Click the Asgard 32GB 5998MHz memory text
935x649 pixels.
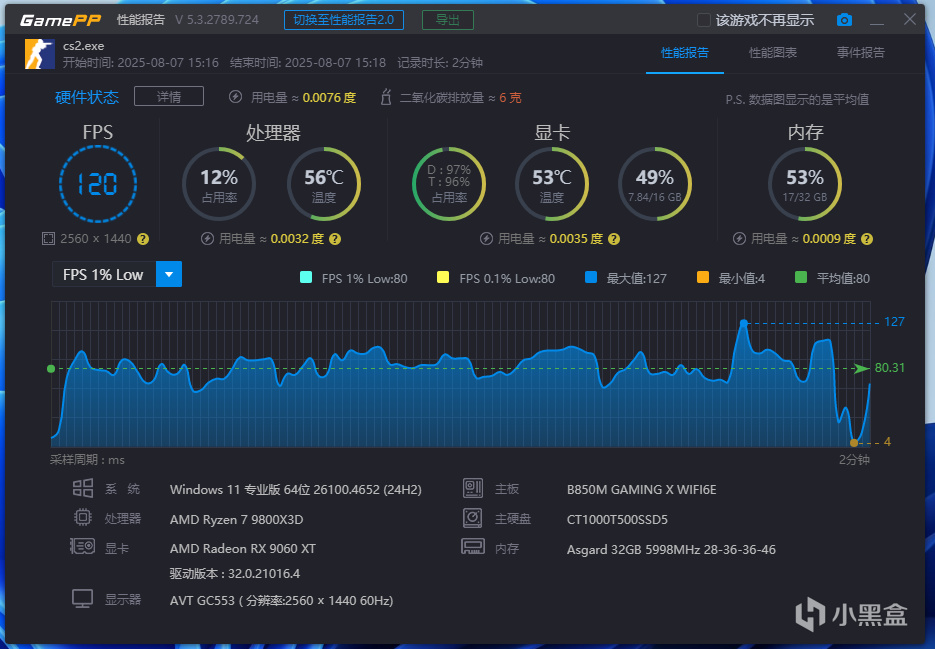[x=671, y=549]
